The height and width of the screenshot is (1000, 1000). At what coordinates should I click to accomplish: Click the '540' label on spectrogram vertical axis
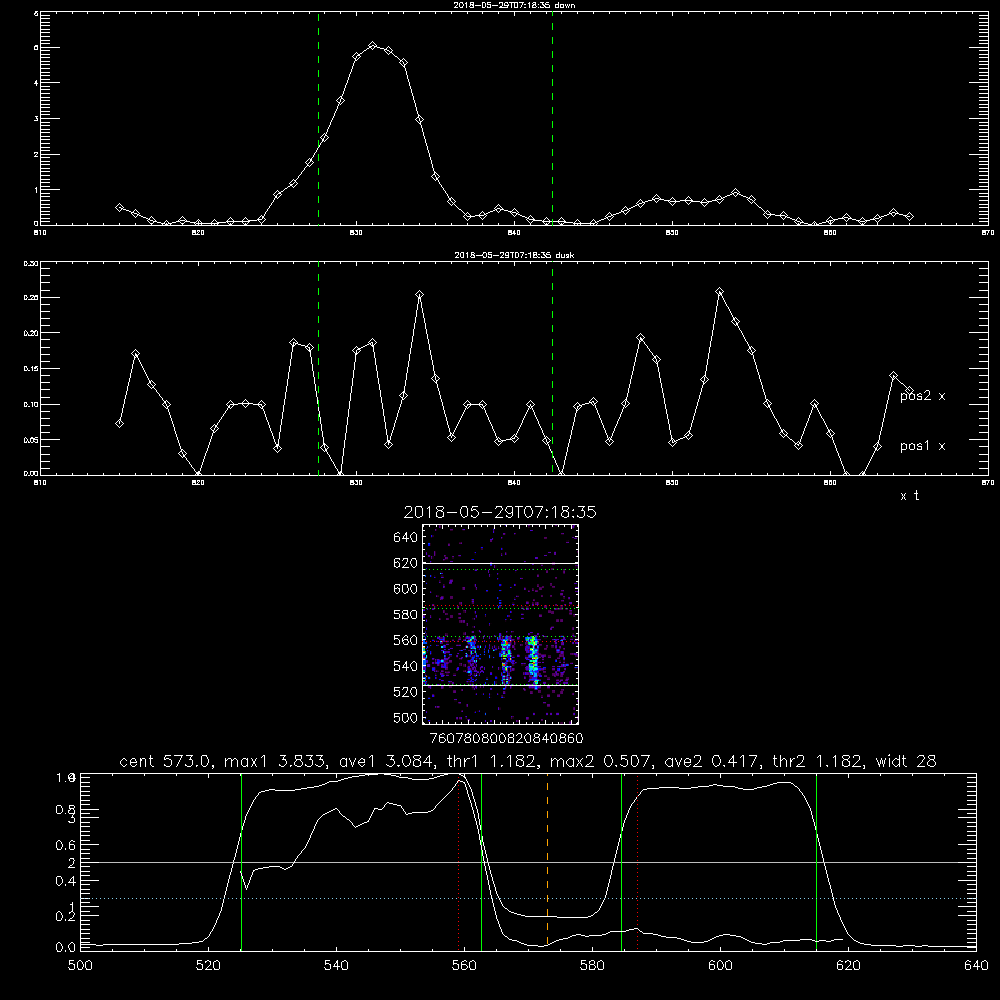click(x=406, y=666)
